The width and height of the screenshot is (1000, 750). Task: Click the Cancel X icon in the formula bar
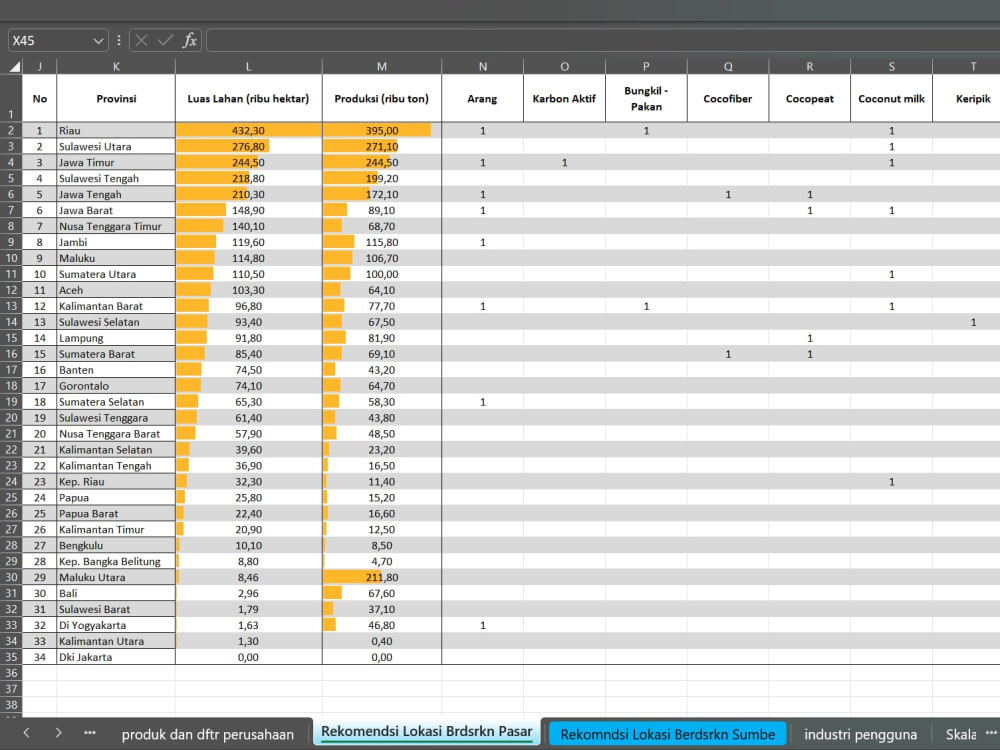point(142,41)
